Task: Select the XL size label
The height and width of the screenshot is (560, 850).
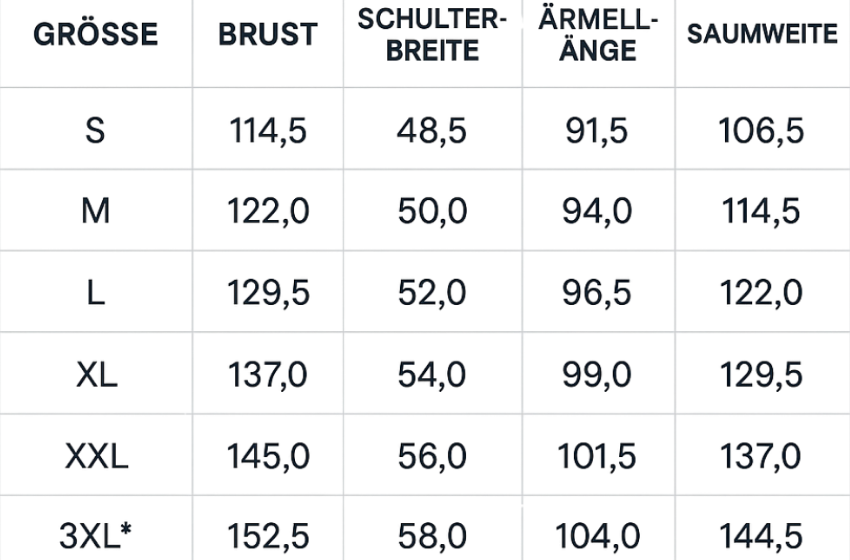Action: click(96, 375)
